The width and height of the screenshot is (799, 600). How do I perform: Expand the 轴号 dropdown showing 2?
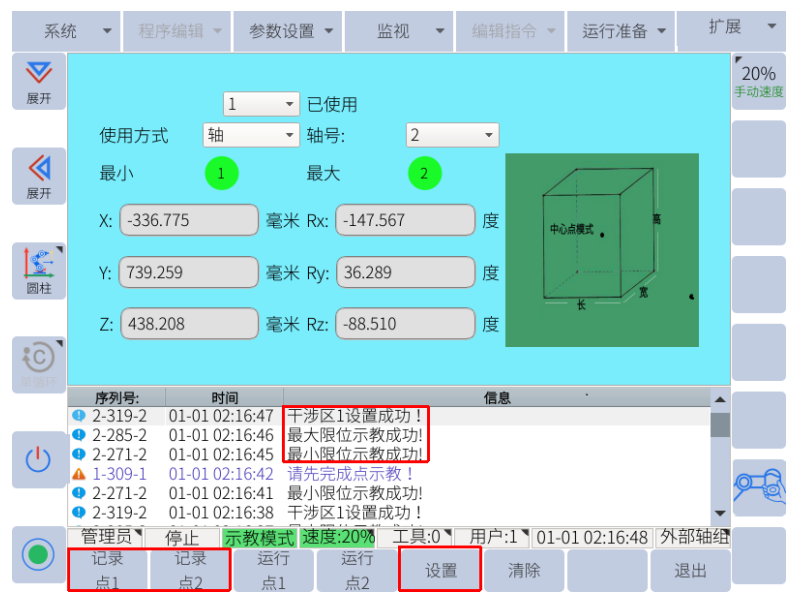coord(452,135)
